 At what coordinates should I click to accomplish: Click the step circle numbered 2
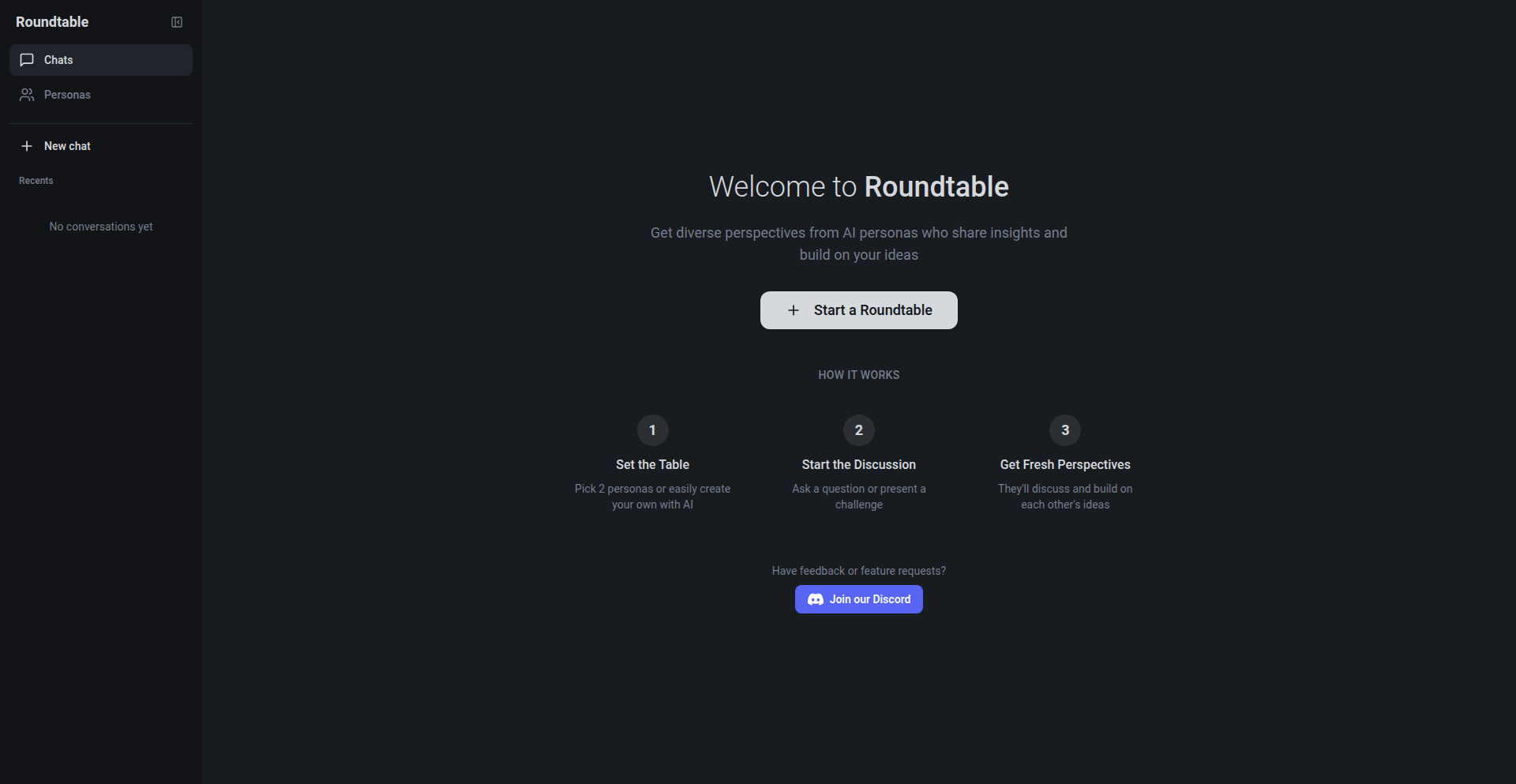click(858, 430)
